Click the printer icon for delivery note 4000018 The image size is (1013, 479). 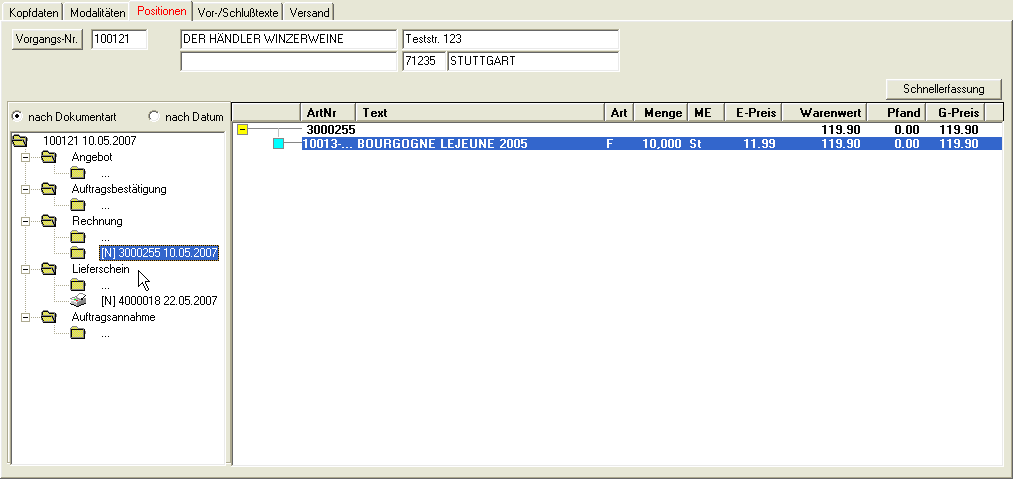pos(78,301)
